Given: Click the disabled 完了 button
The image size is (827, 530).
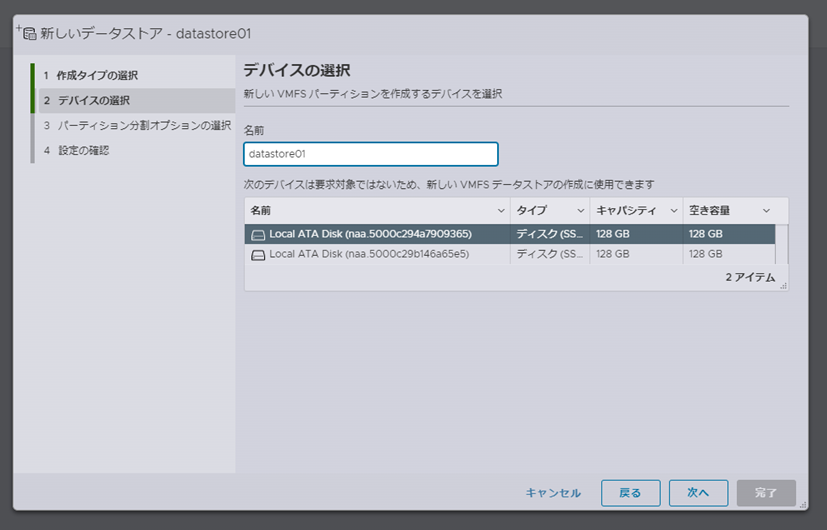Looking at the screenshot, I should coord(766,493).
